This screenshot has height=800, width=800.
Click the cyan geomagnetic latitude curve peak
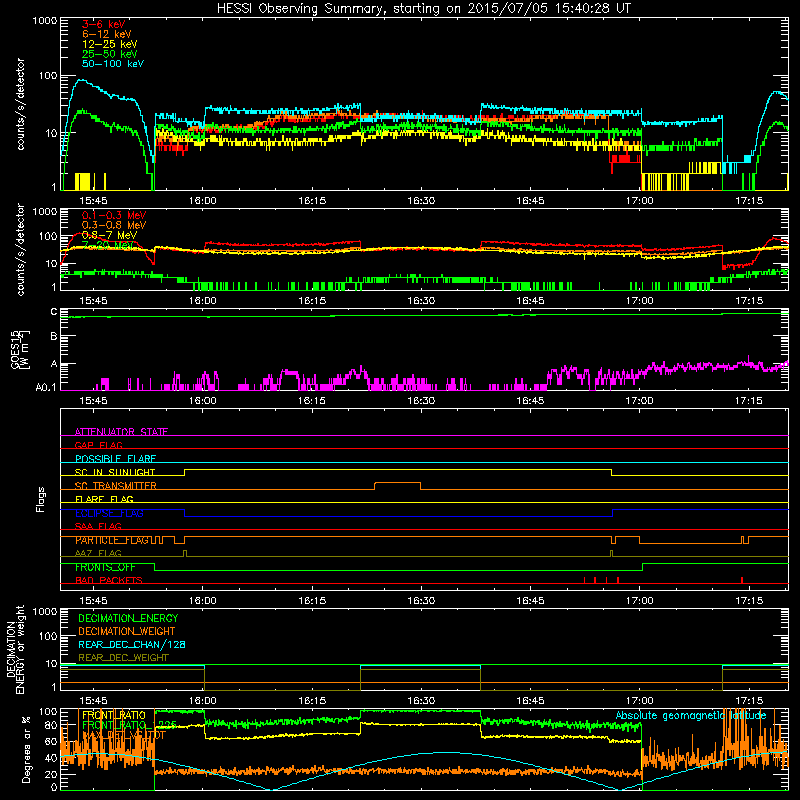444,753
